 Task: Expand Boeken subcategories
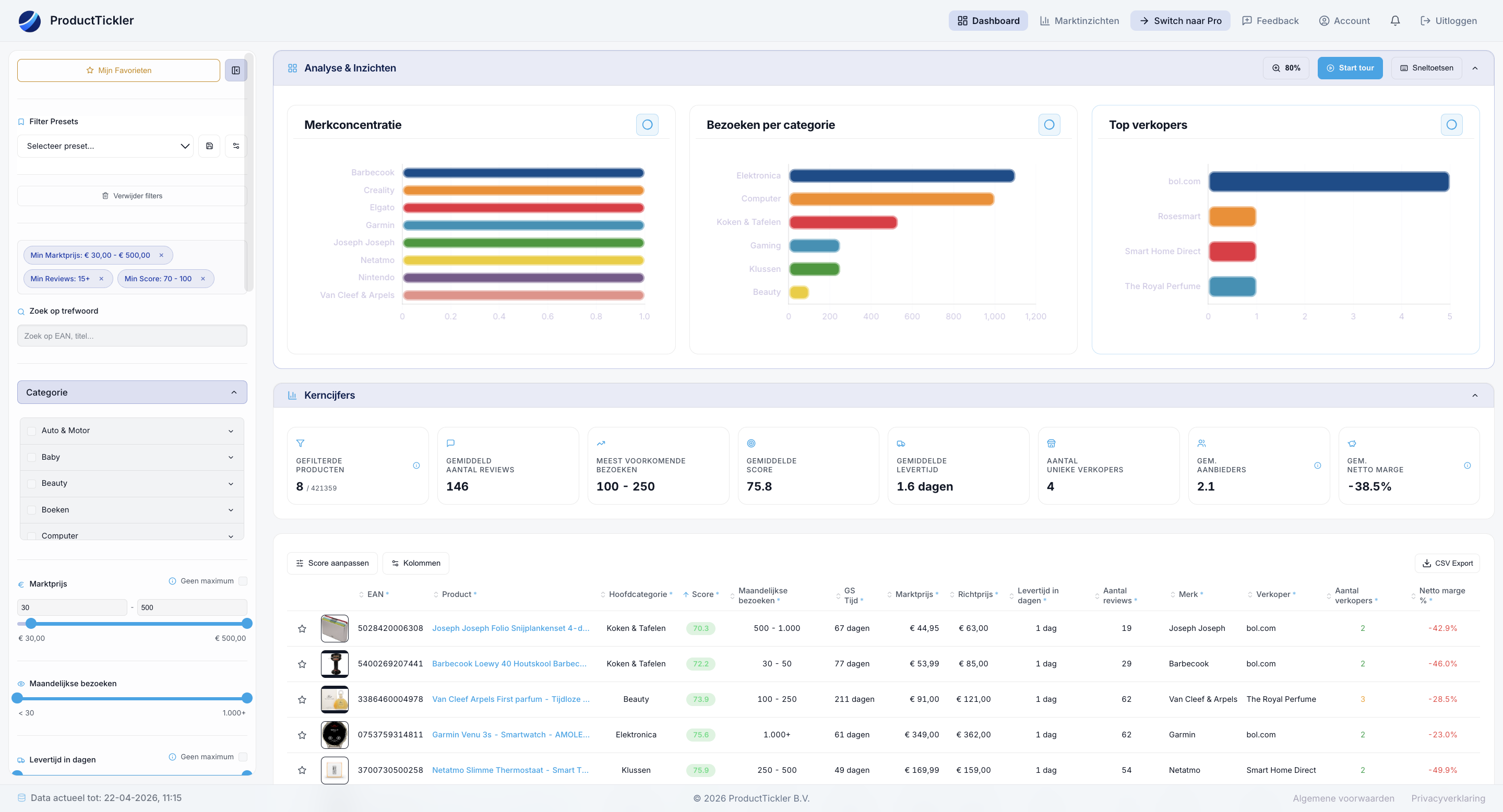click(231, 510)
